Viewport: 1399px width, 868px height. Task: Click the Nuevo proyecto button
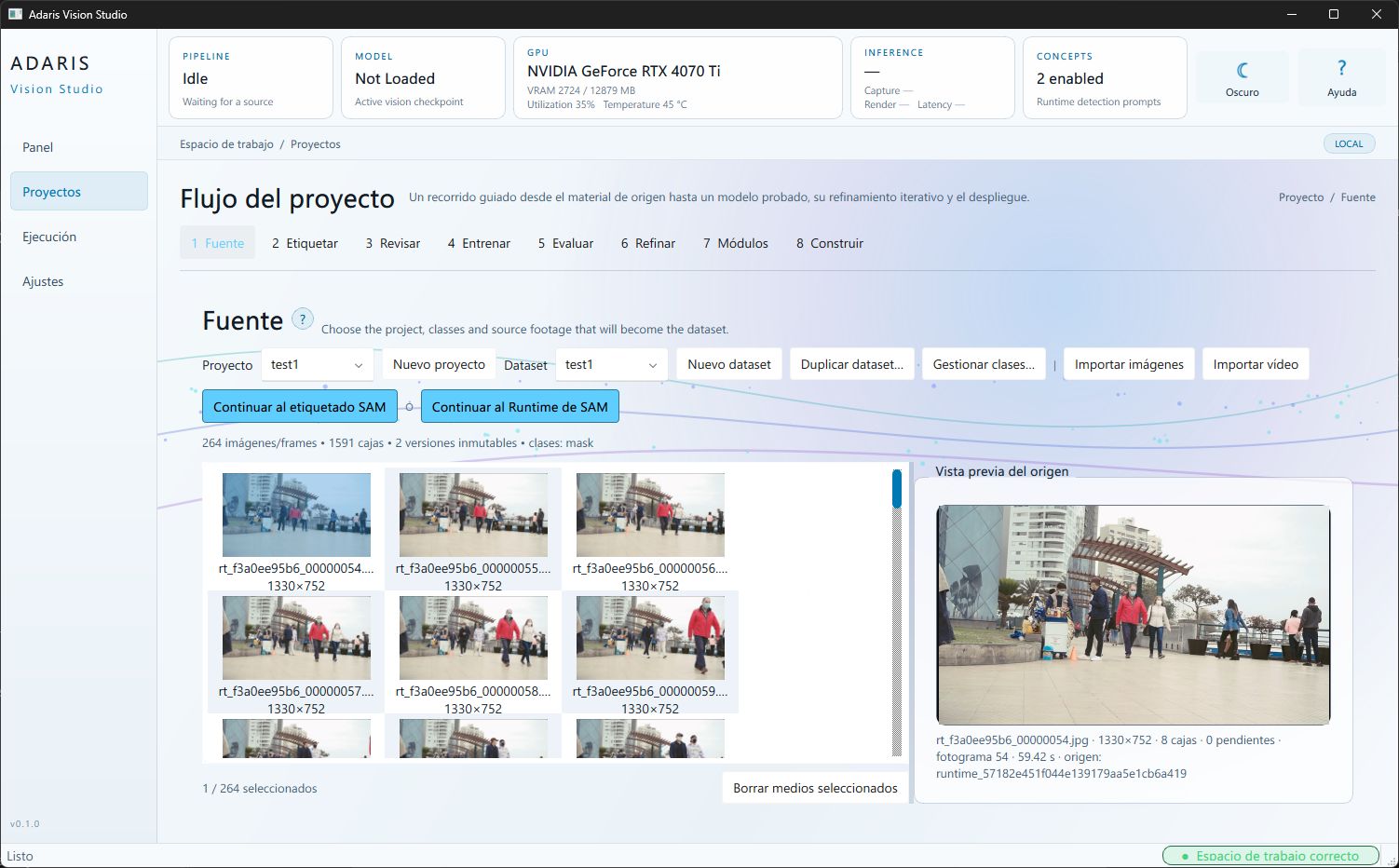[x=439, y=364]
